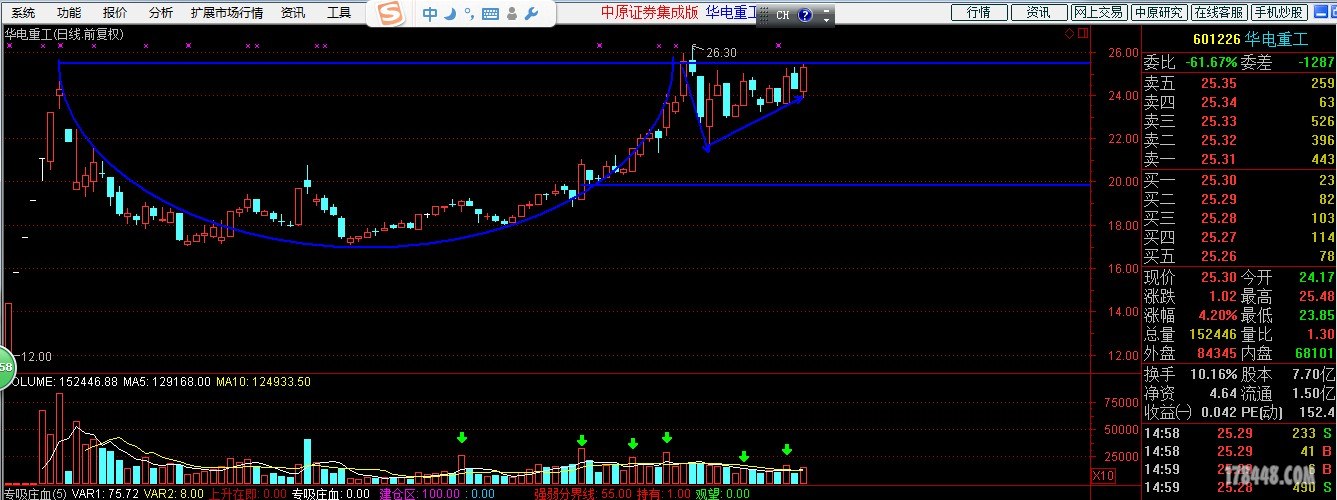Click the 资讯 button on right toolbar
Image resolution: width=1337 pixels, height=500 pixels.
pos(1038,12)
